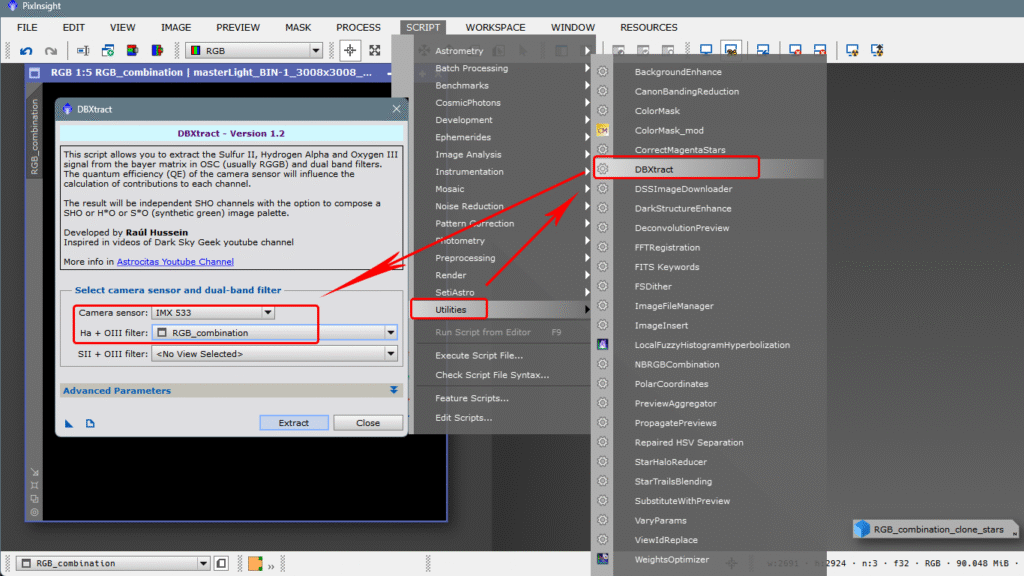Open the IMAGE menu
Viewport: 1024px width, 576px height.
pyautogui.click(x=176, y=27)
